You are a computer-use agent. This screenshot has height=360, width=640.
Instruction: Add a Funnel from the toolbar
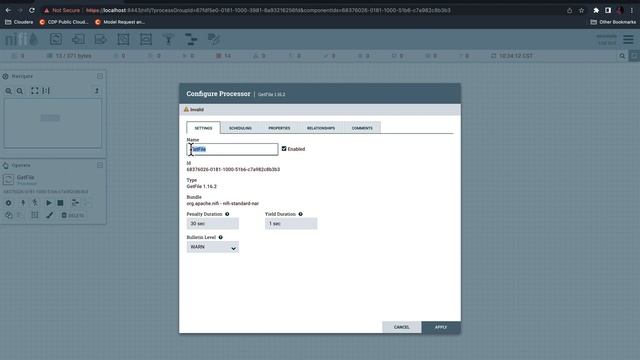click(x=168, y=39)
